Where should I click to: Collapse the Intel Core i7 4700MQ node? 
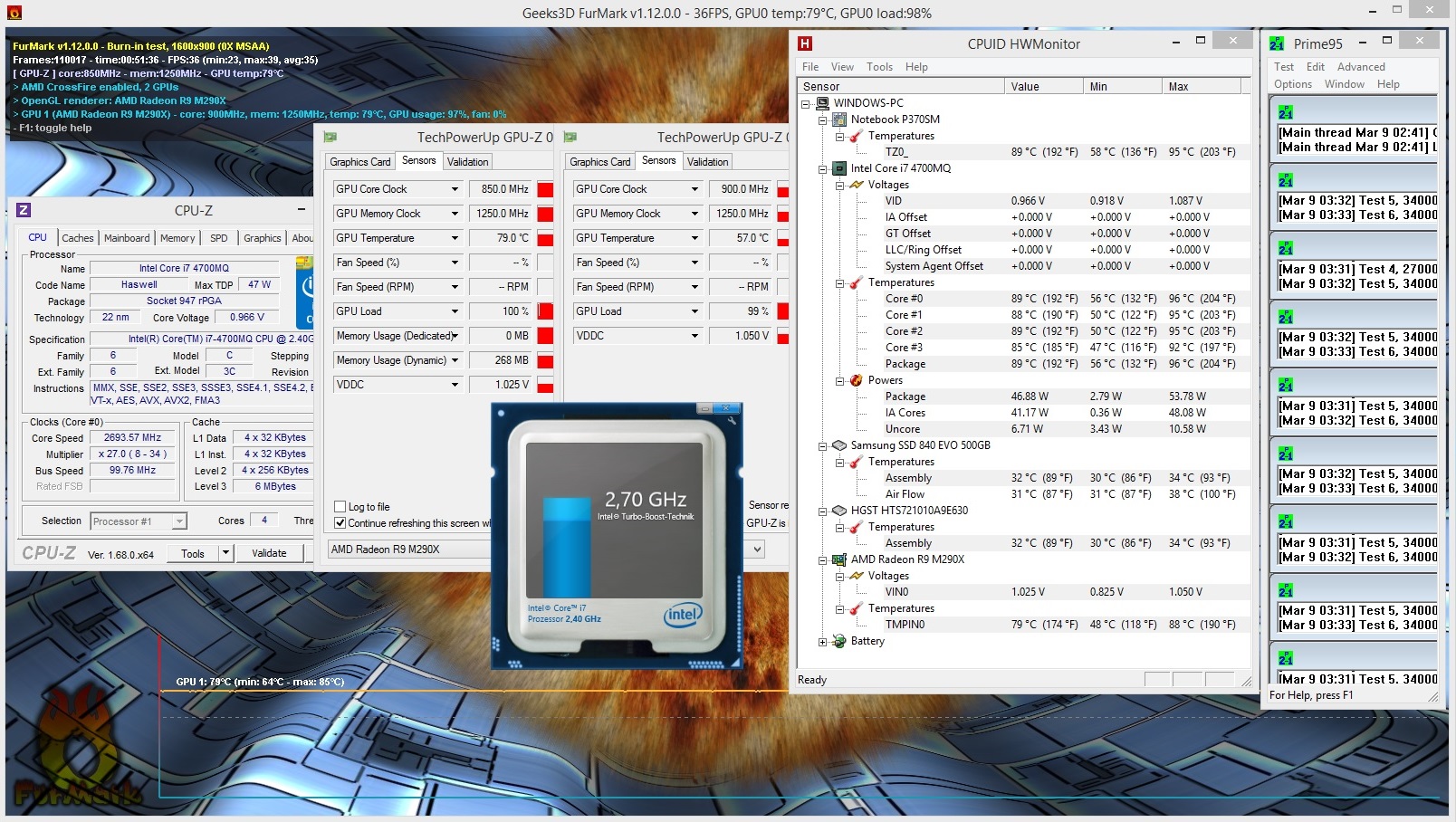coord(823,169)
